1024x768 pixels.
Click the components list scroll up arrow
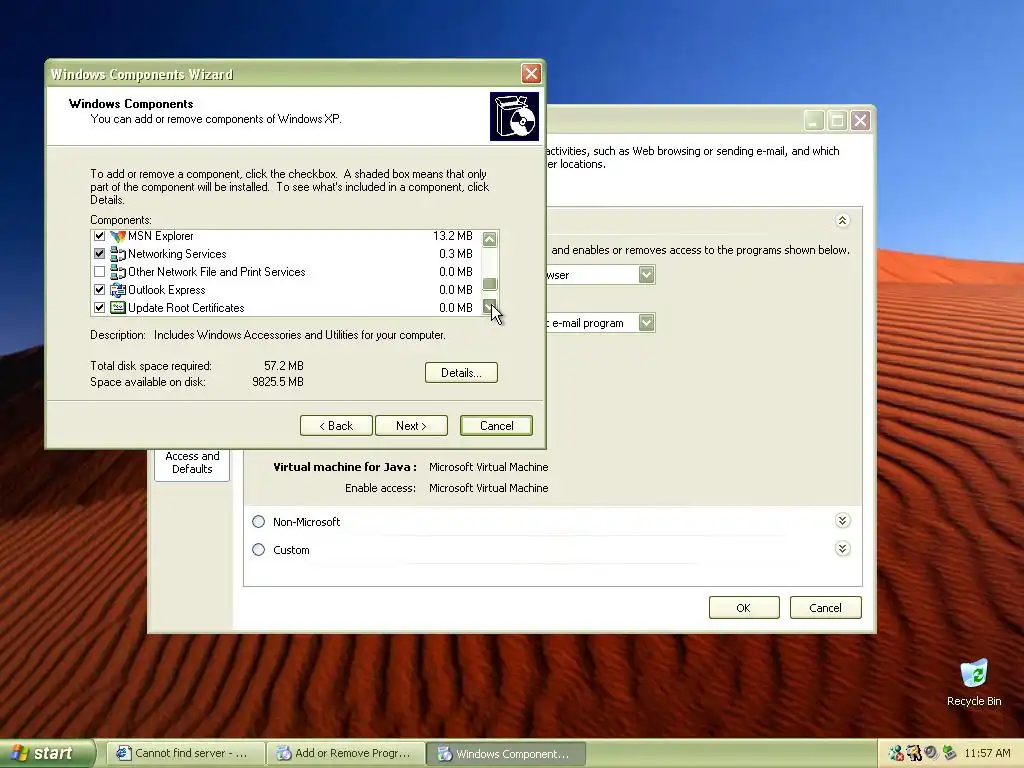pos(490,239)
